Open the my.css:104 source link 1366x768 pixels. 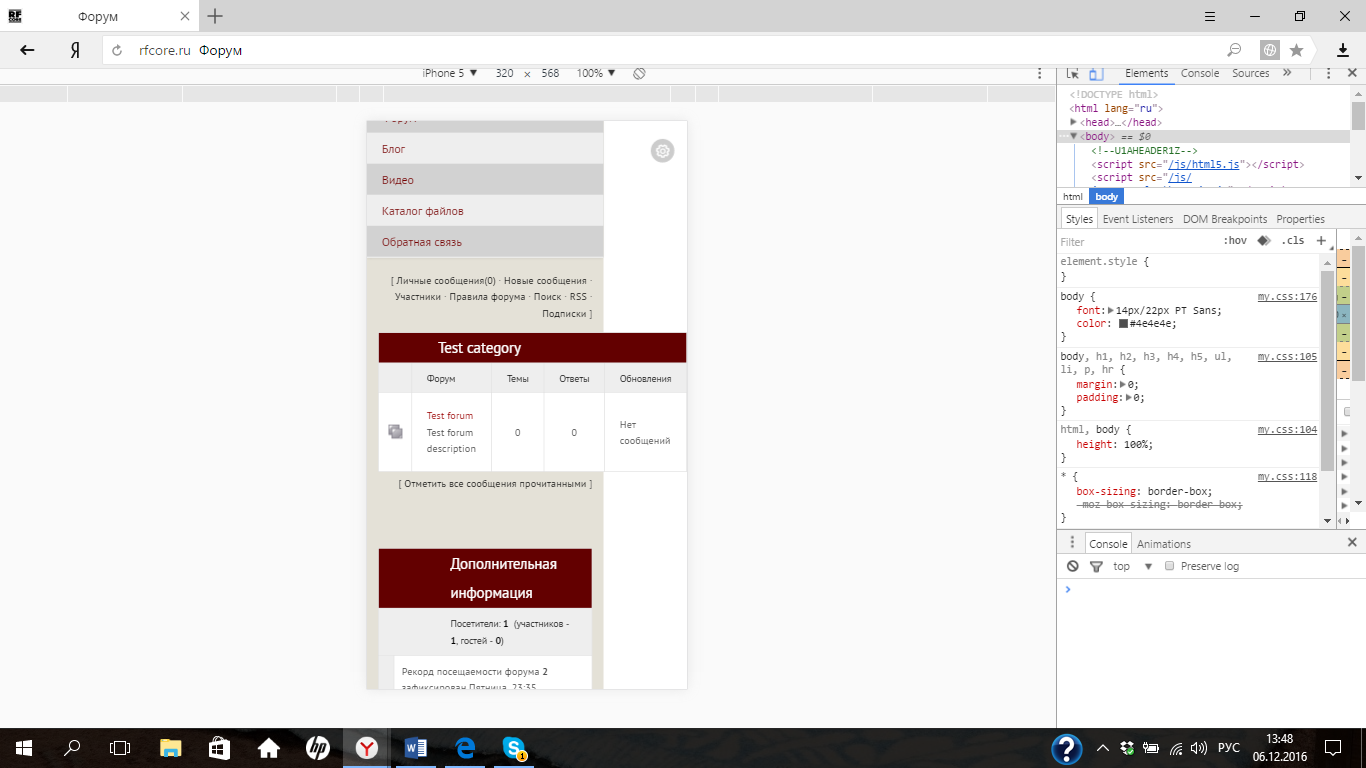tap(1287, 430)
